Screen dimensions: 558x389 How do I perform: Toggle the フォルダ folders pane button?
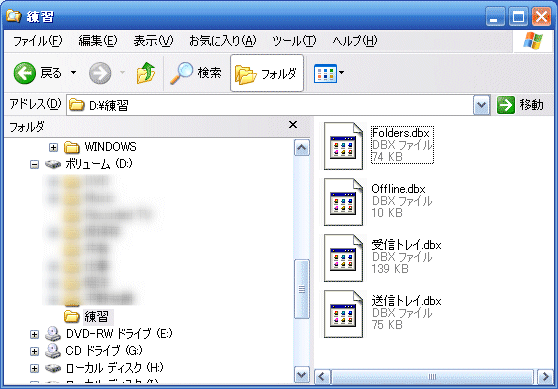(x=267, y=73)
